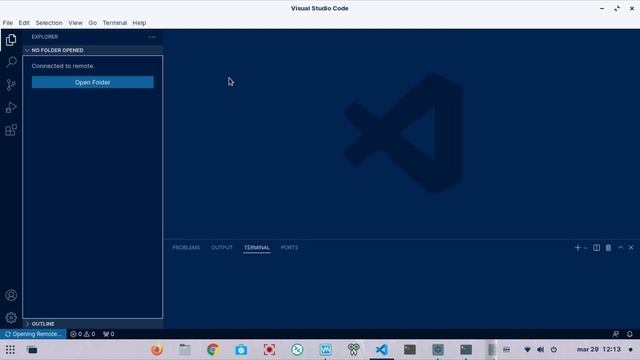This screenshot has width=640, height=360.
Task: Switch to the OUTPUT panel tab
Action: 222,248
